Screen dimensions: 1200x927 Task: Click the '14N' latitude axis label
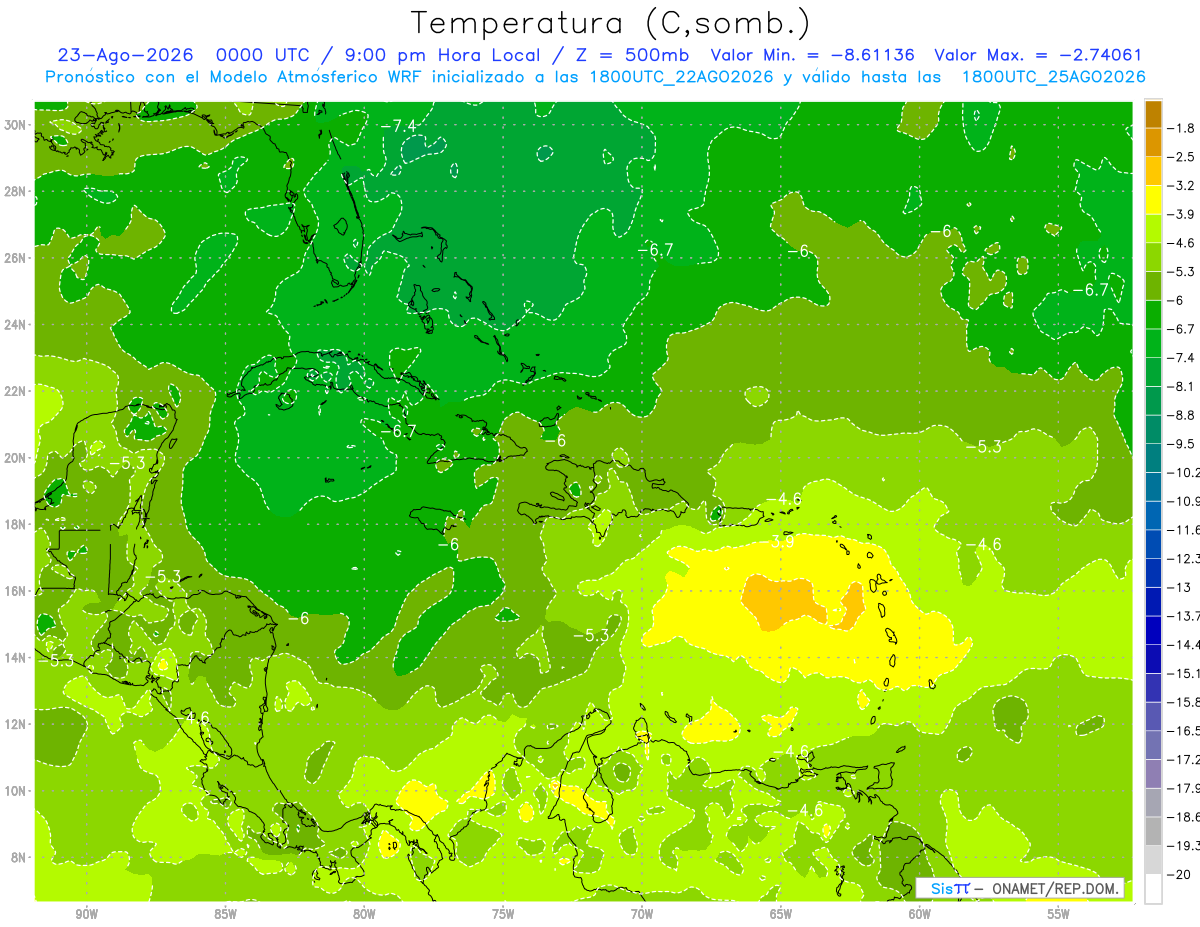pyautogui.click(x=15, y=657)
